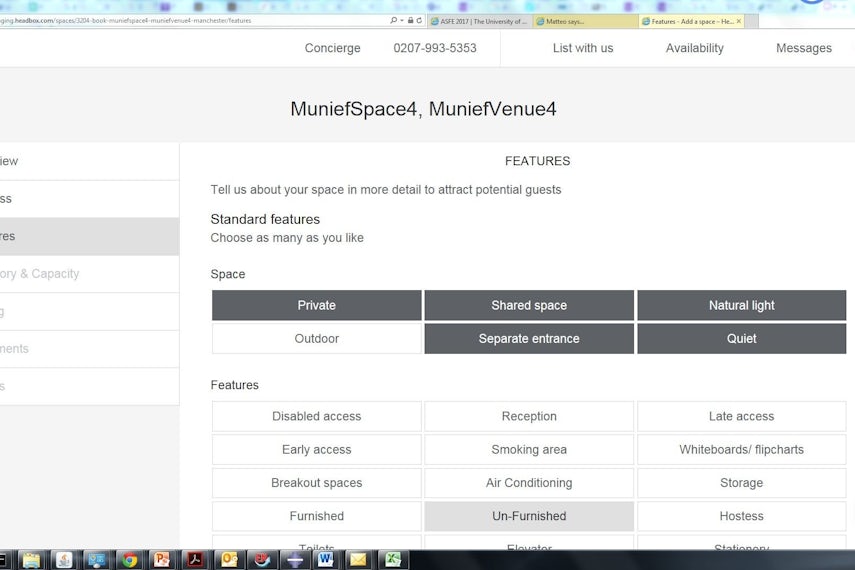Switch to the ASFE 2017 browser tab
Viewport: 855px width, 570px height.
(x=479, y=21)
